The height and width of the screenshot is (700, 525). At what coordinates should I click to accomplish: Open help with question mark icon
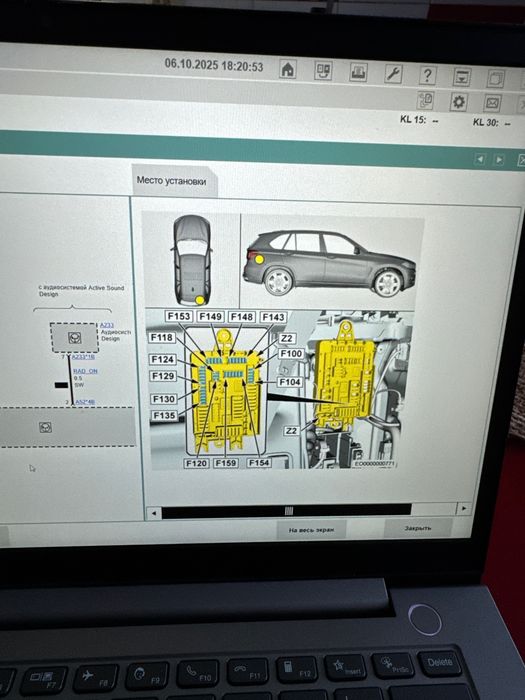pyautogui.click(x=427, y=75)
